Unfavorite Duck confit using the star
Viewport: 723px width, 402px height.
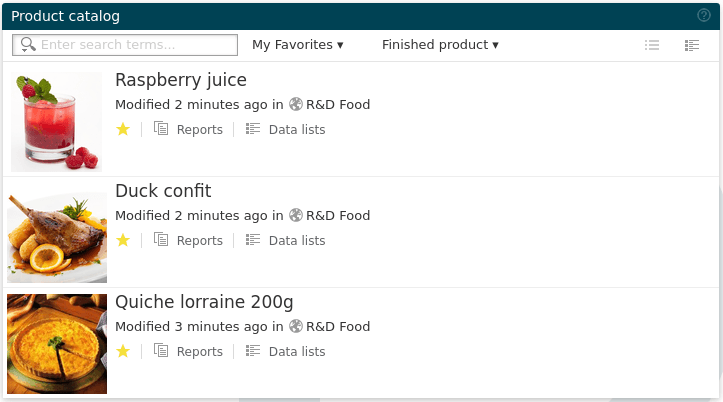tap(123, 240)
